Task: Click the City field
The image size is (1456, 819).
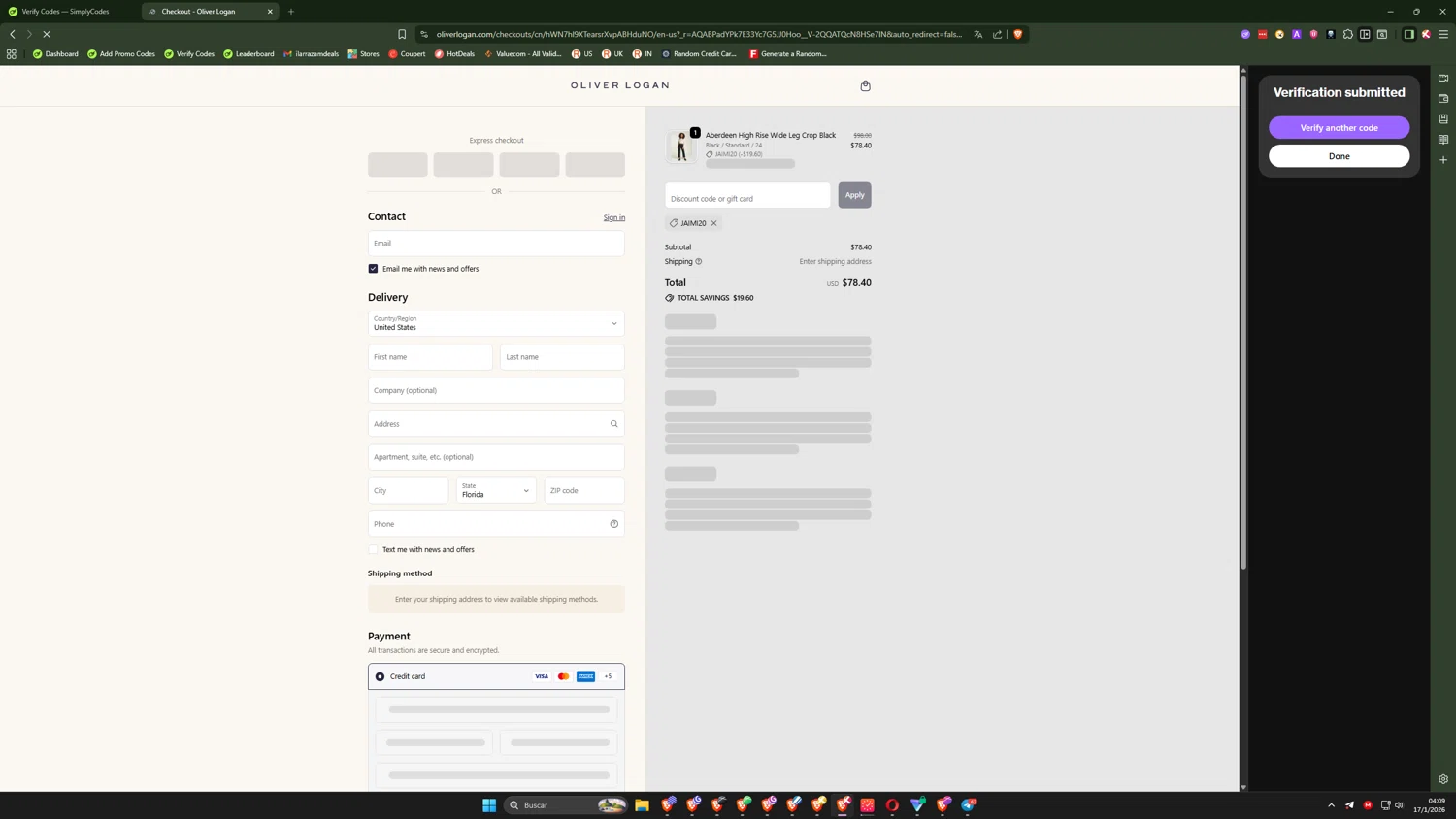Action: 408,491
